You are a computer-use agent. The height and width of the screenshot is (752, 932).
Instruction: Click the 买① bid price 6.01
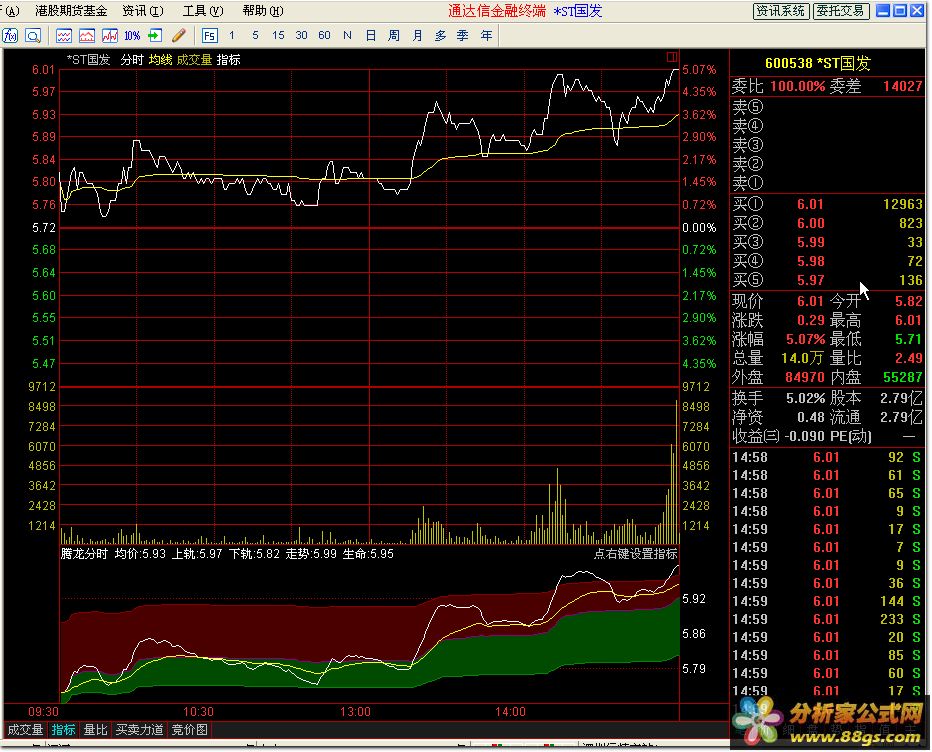coord(810,204)
